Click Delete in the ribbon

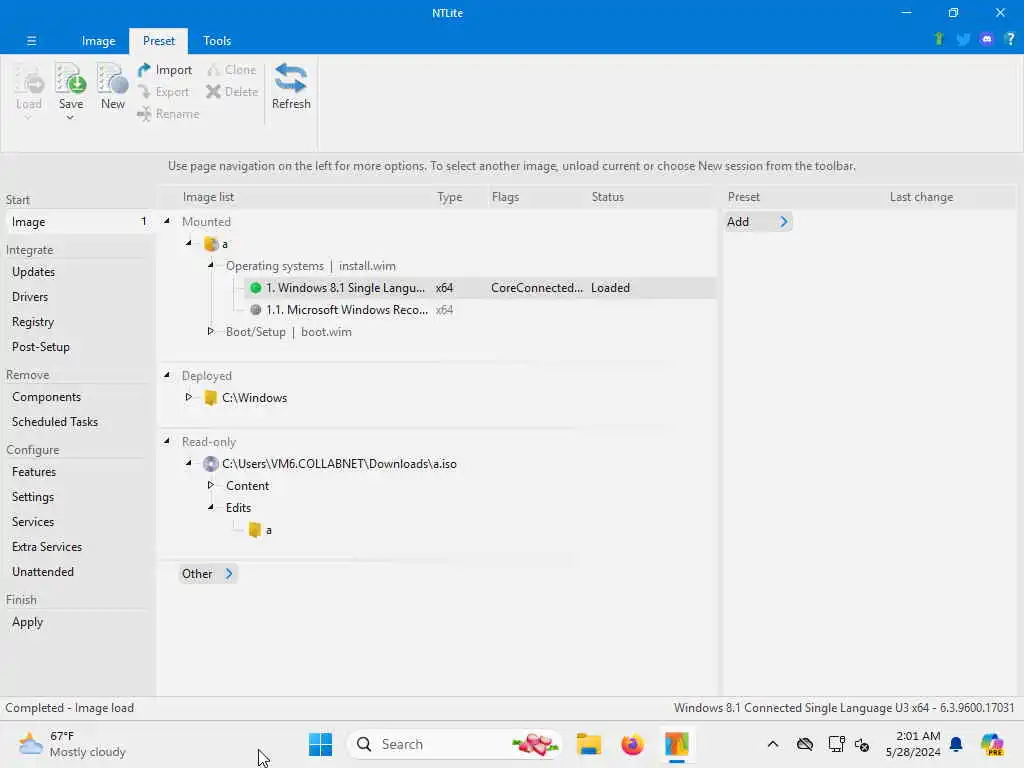point(232,92)
